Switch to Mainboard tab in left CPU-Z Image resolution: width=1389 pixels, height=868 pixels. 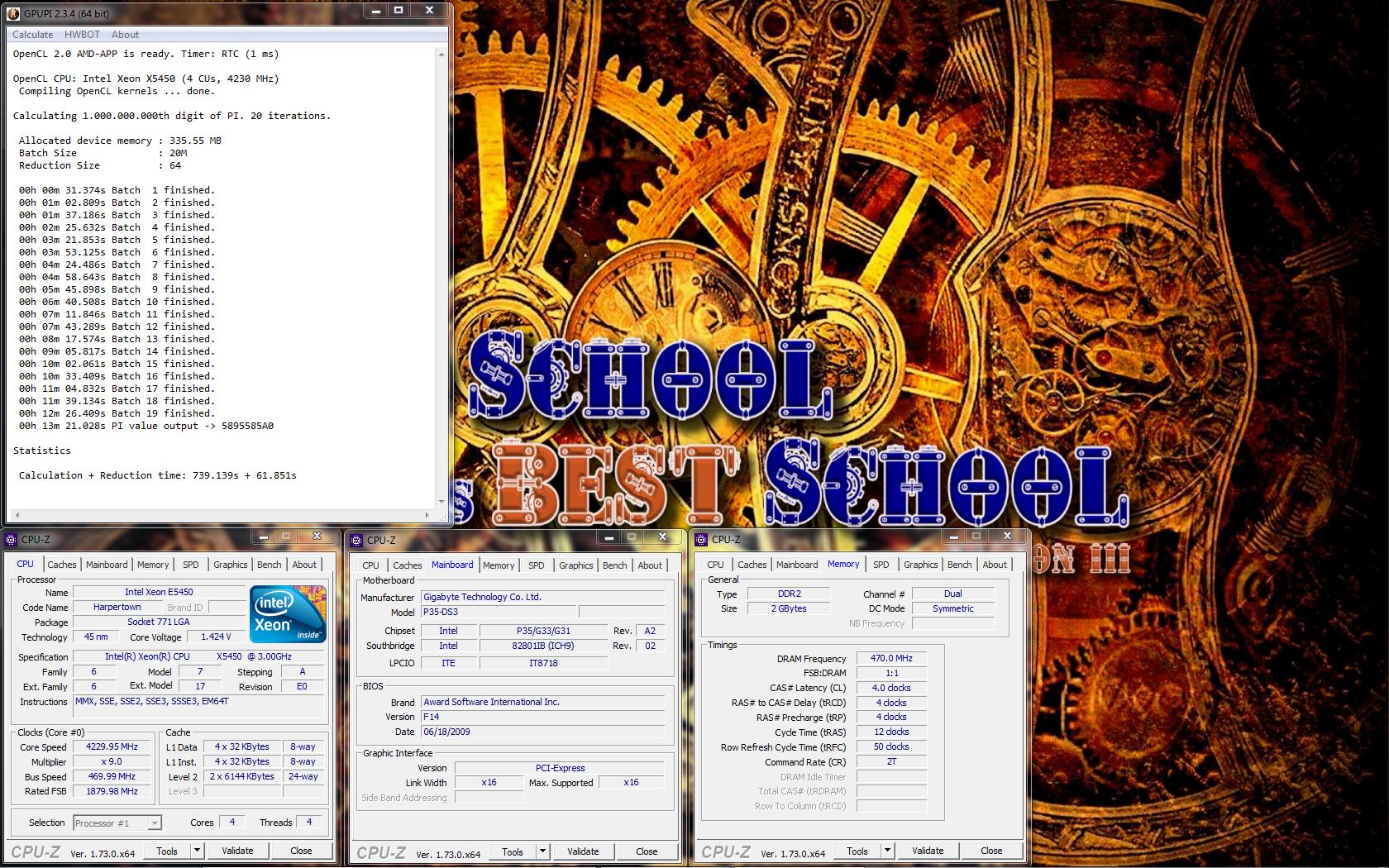107,565
